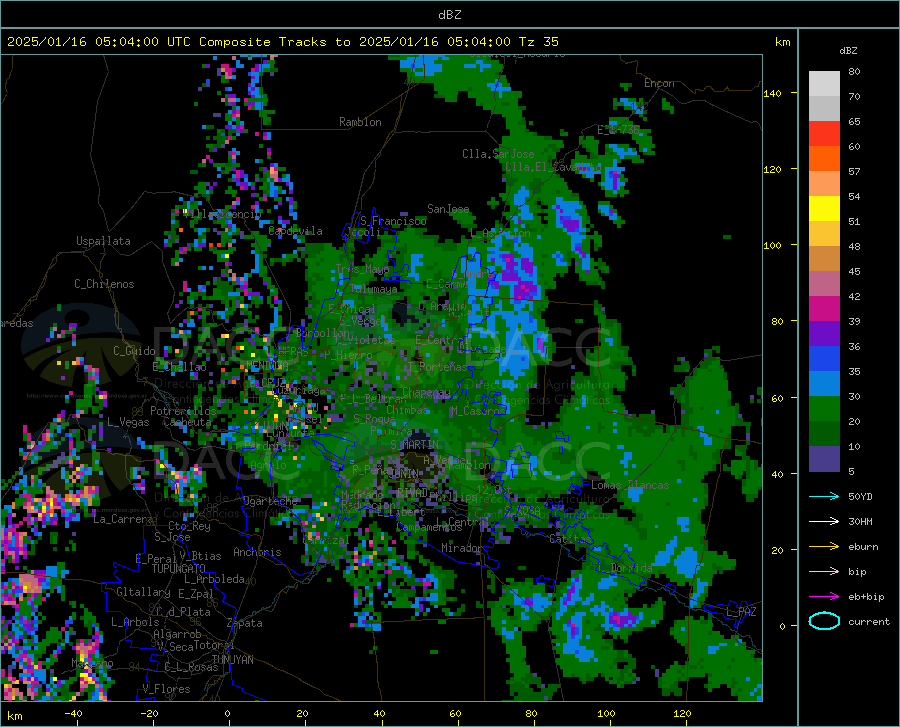Click the TUNUYAN town label
This screenshot has height=727, width=900.
tap(232, 659)
